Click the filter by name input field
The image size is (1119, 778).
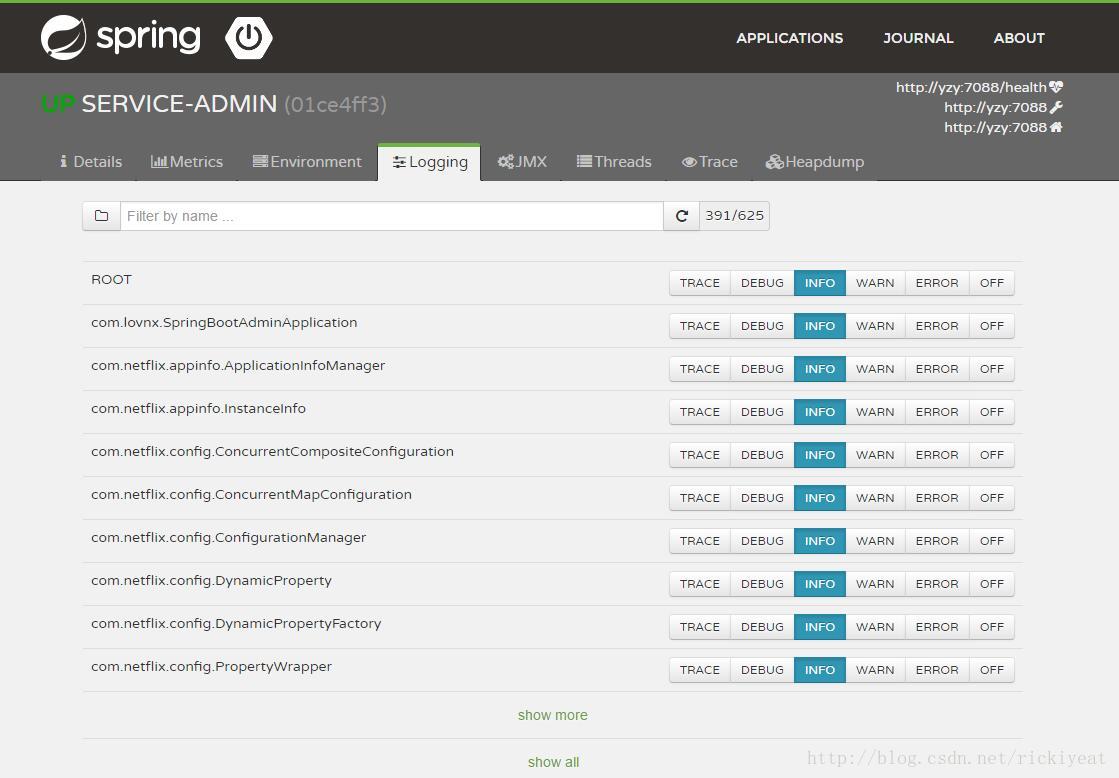coord(390,215)
